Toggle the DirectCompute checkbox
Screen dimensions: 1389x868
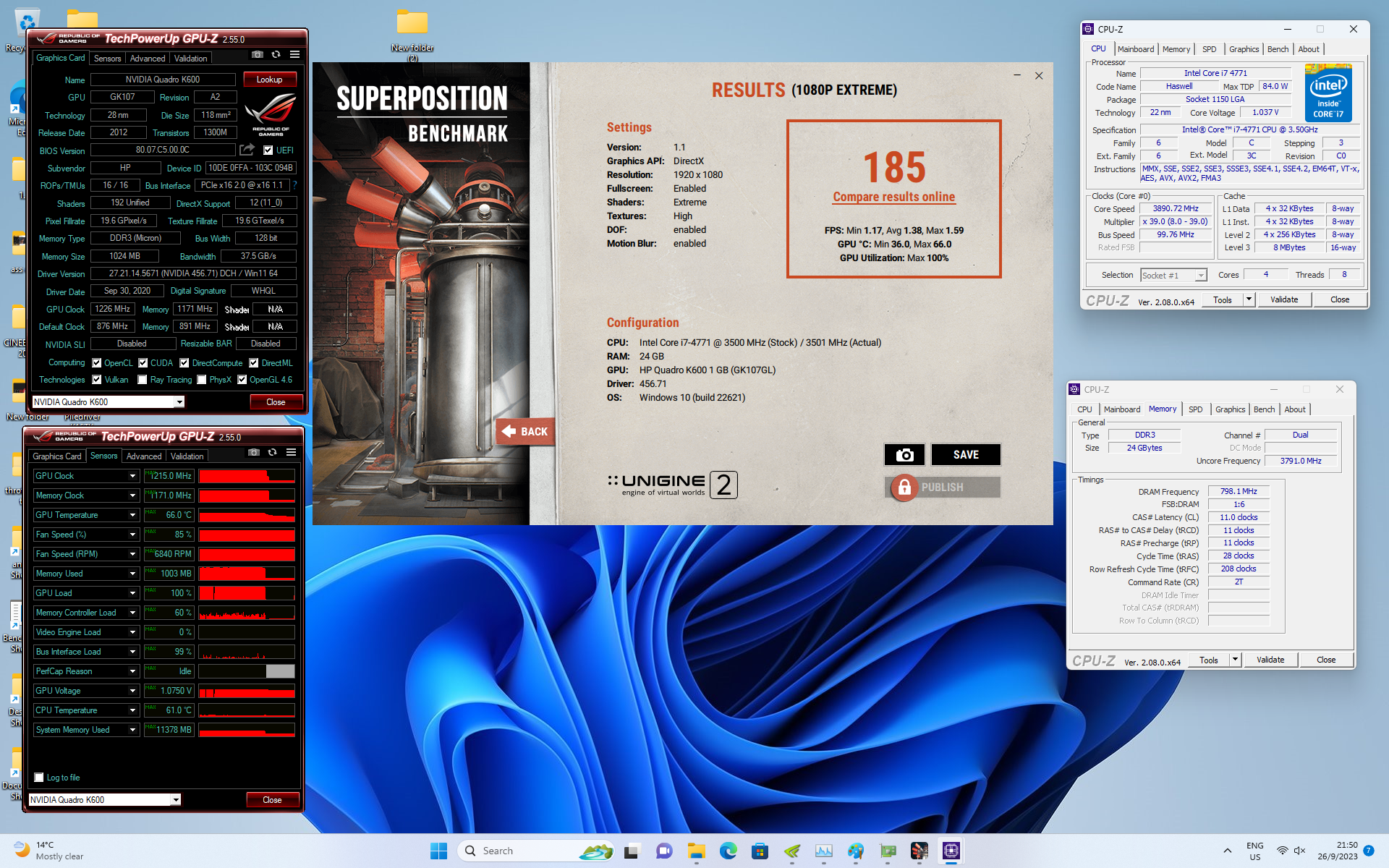(x=184, y=363)
